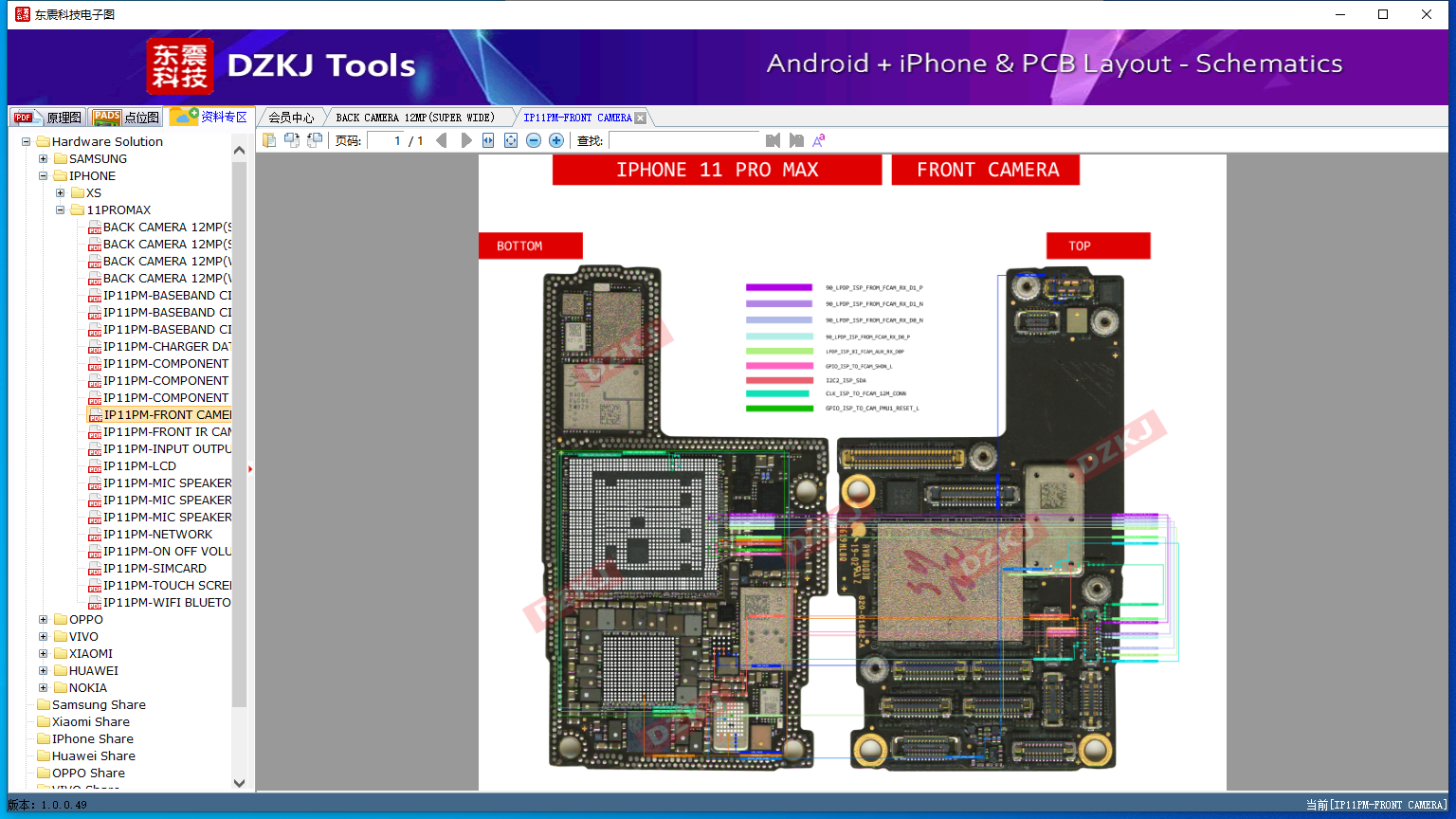The image size is (1456, 819).
Task: Go to the previous page with the left arrow
Action: point(442,140)
